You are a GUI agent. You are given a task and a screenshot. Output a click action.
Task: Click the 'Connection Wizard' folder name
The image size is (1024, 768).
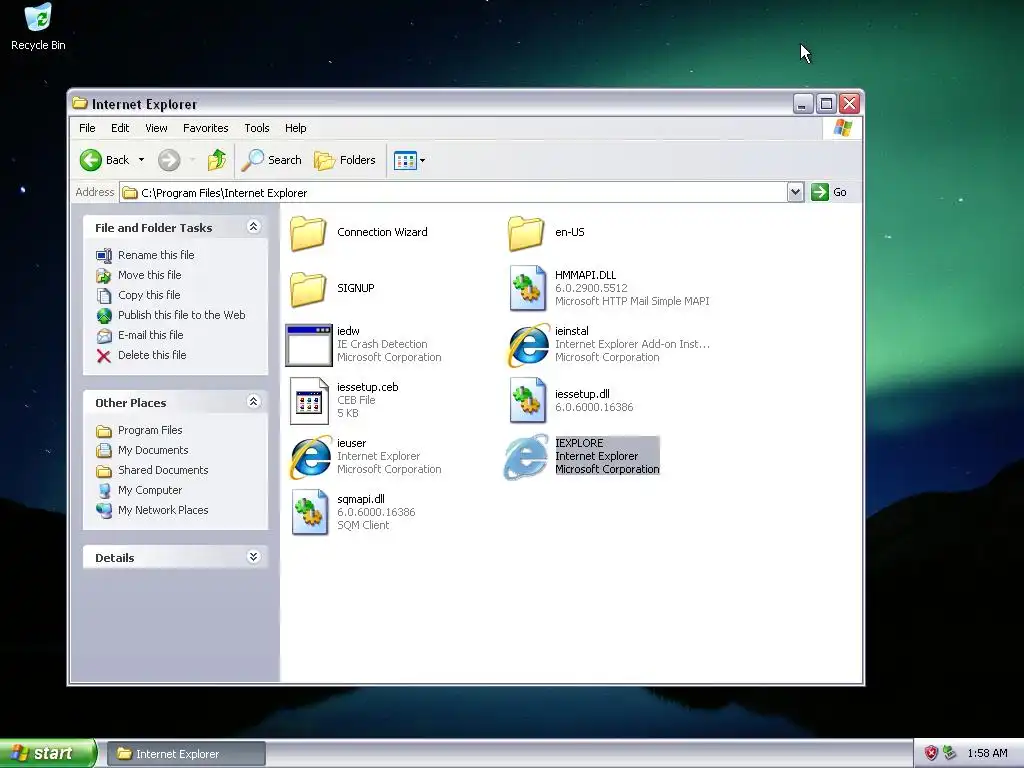click(x=382, y=232)
